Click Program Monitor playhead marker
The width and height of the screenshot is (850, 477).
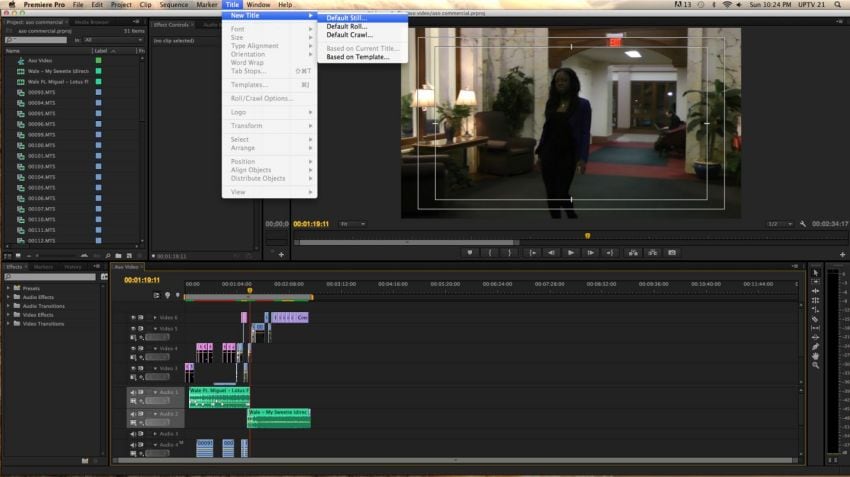click(x=587, y=236)
